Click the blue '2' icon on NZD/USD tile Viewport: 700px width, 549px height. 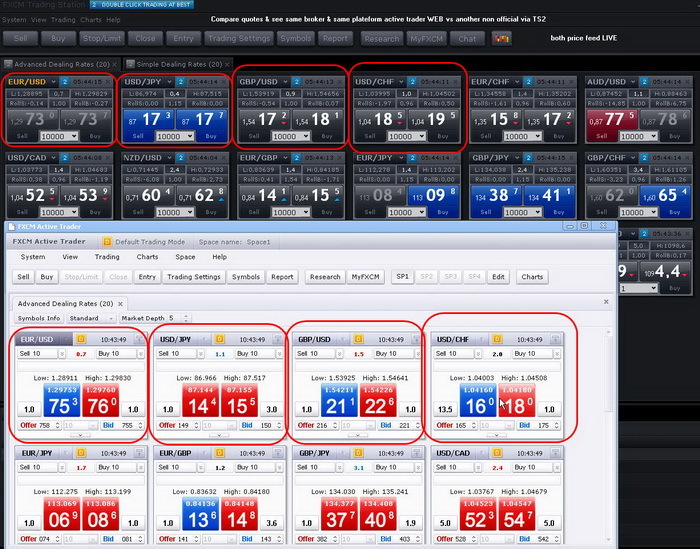coord(180,158)
